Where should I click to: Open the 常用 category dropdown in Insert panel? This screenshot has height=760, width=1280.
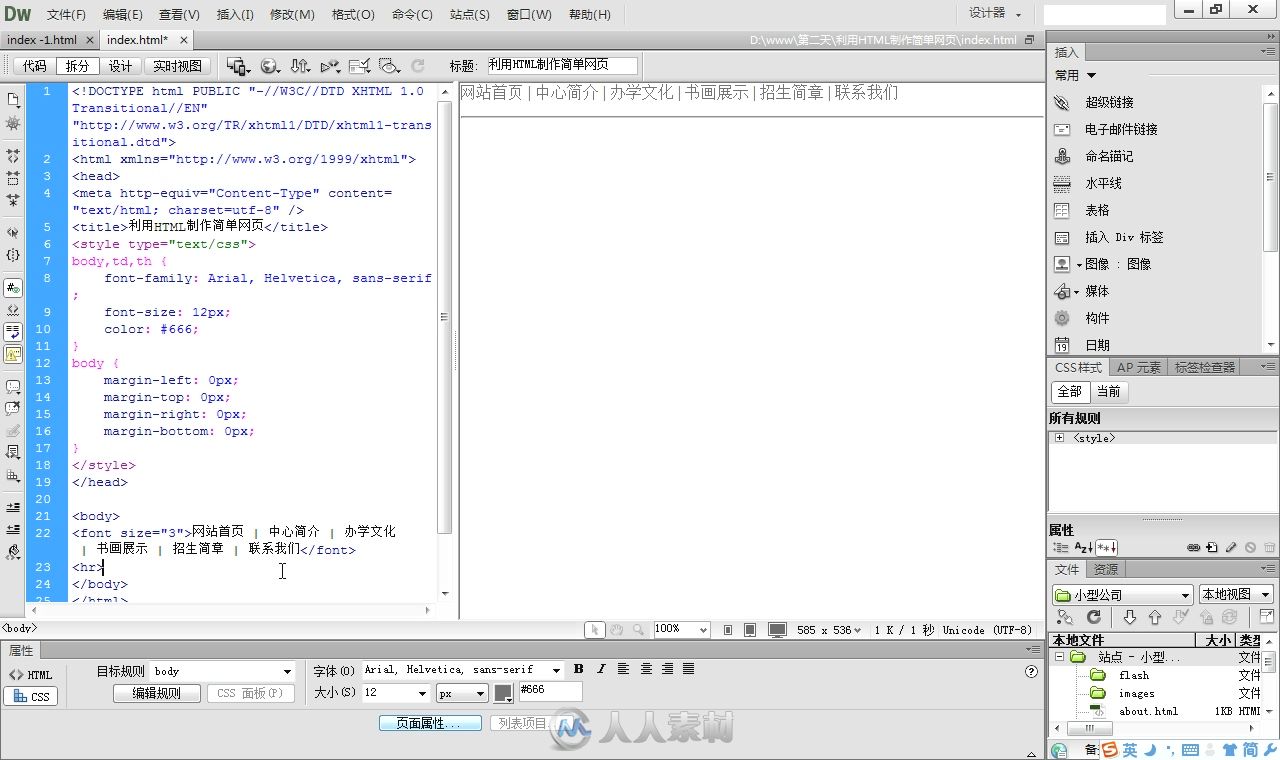click(x=1076, y=75)
